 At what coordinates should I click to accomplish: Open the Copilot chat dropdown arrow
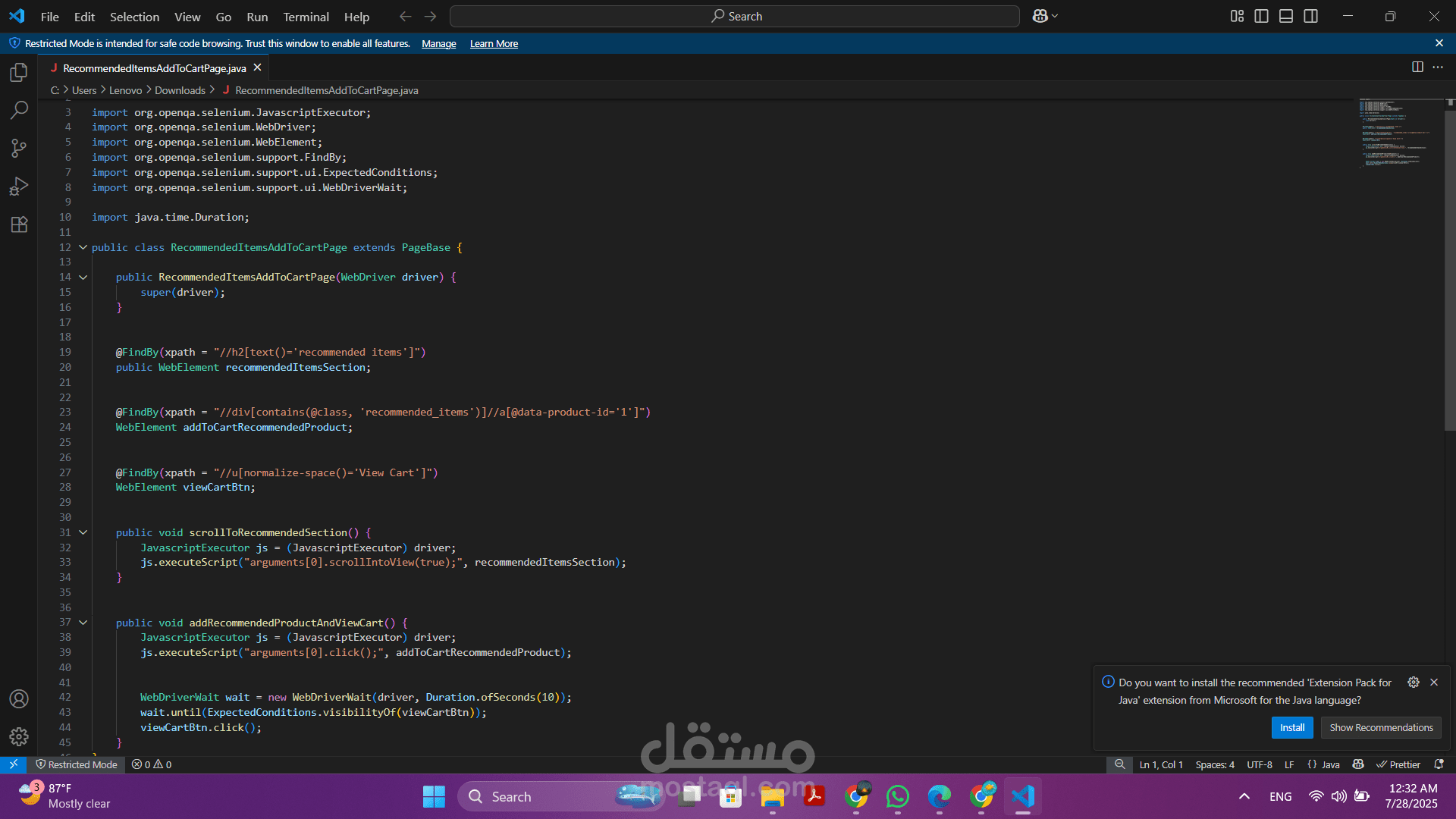click(1055, 16)
